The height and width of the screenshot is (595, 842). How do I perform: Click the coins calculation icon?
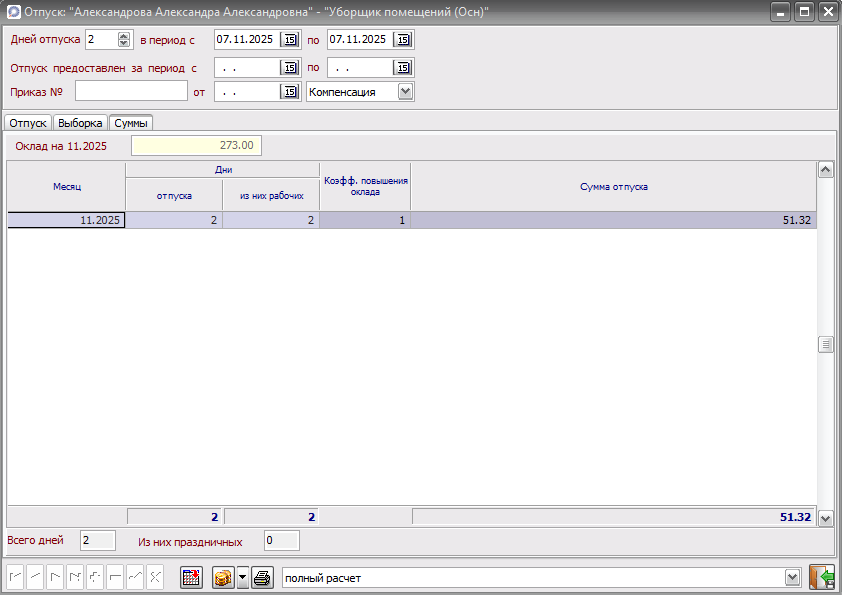pos(223,578)
